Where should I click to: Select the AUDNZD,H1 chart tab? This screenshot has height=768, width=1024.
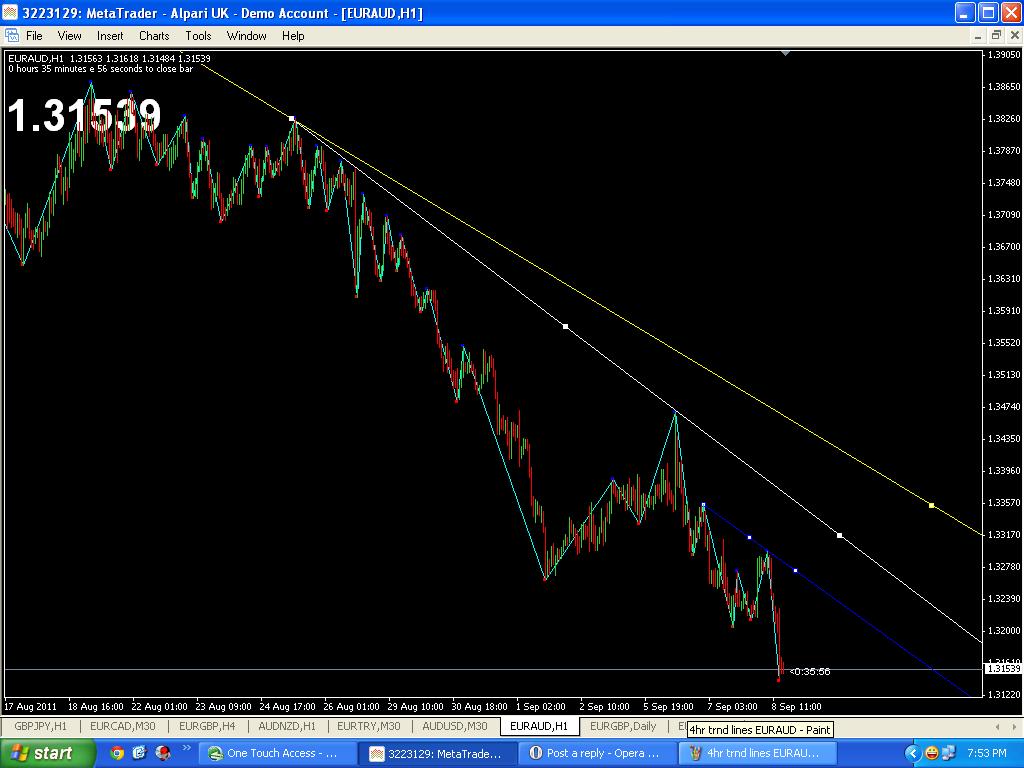point(286,726)
